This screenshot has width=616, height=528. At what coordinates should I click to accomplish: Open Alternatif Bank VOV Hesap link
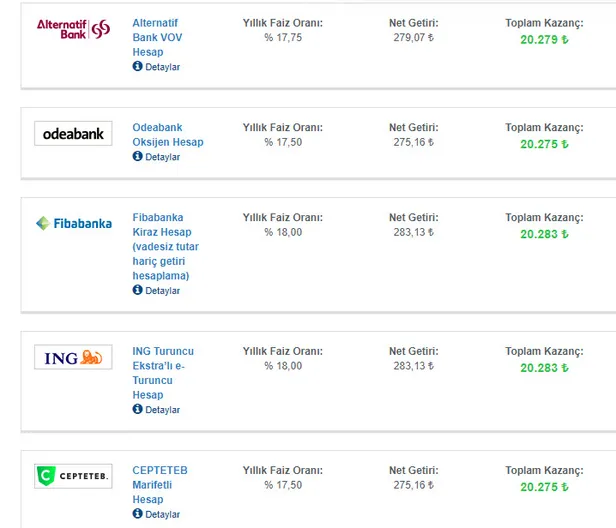[x=160, y=36]
